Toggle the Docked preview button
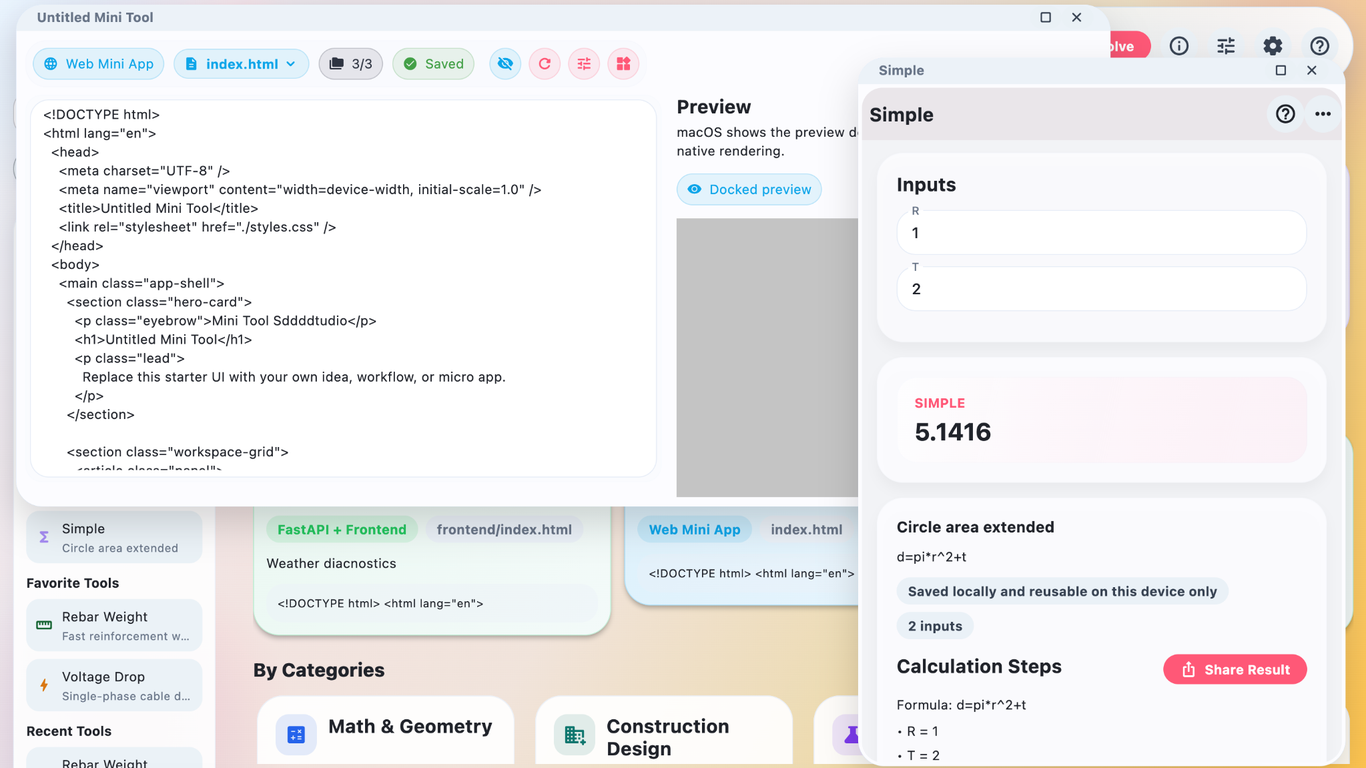The image size is (1366, 768). tap(749, 189)
